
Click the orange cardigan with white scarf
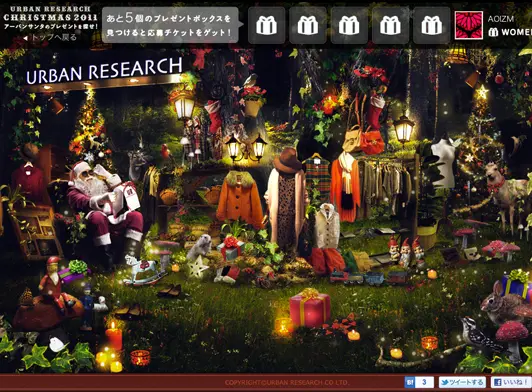(x=345, y=186)
